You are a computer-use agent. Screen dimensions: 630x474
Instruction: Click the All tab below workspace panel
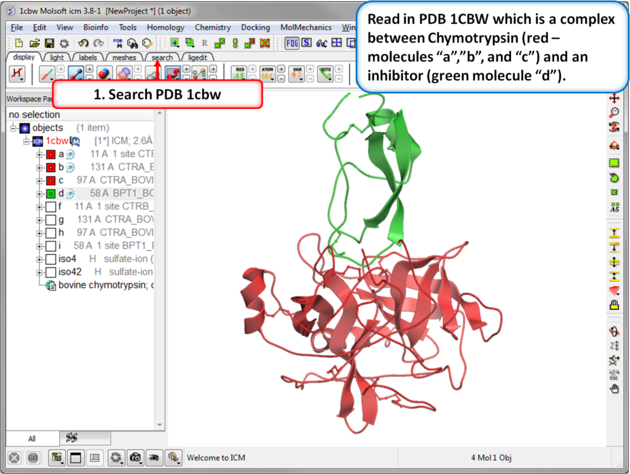coord(32,438)
